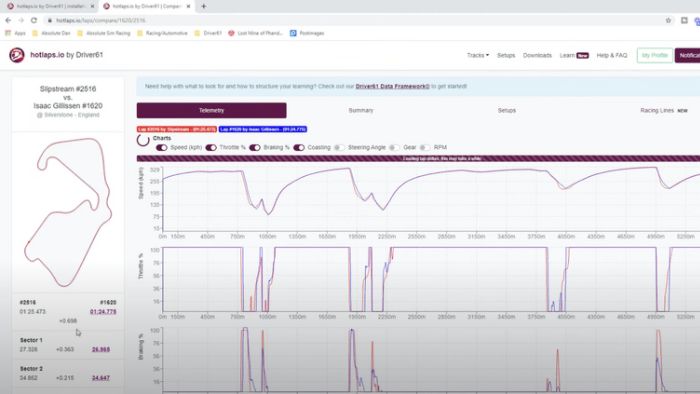
Task: Click the Speed (kph) chart area
Action: coord(431,199)
